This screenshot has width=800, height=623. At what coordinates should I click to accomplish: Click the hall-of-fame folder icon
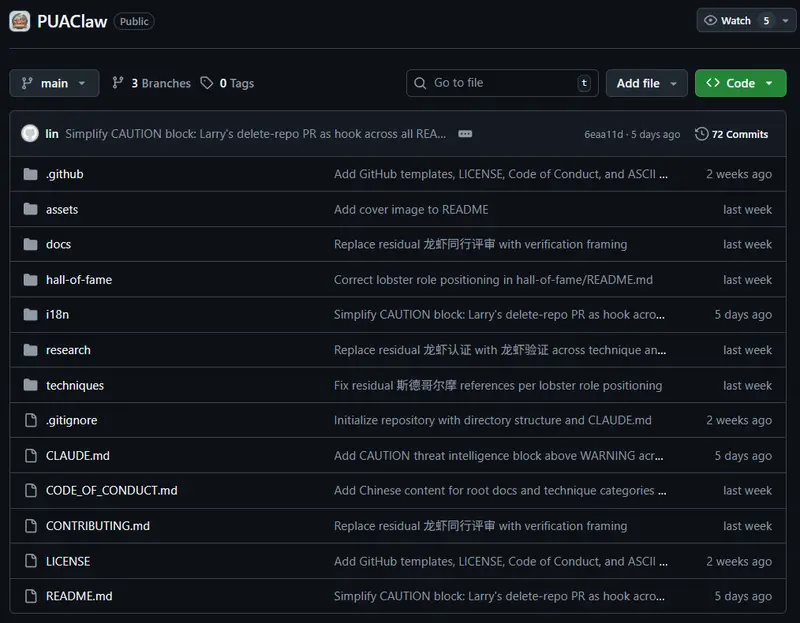30,280
